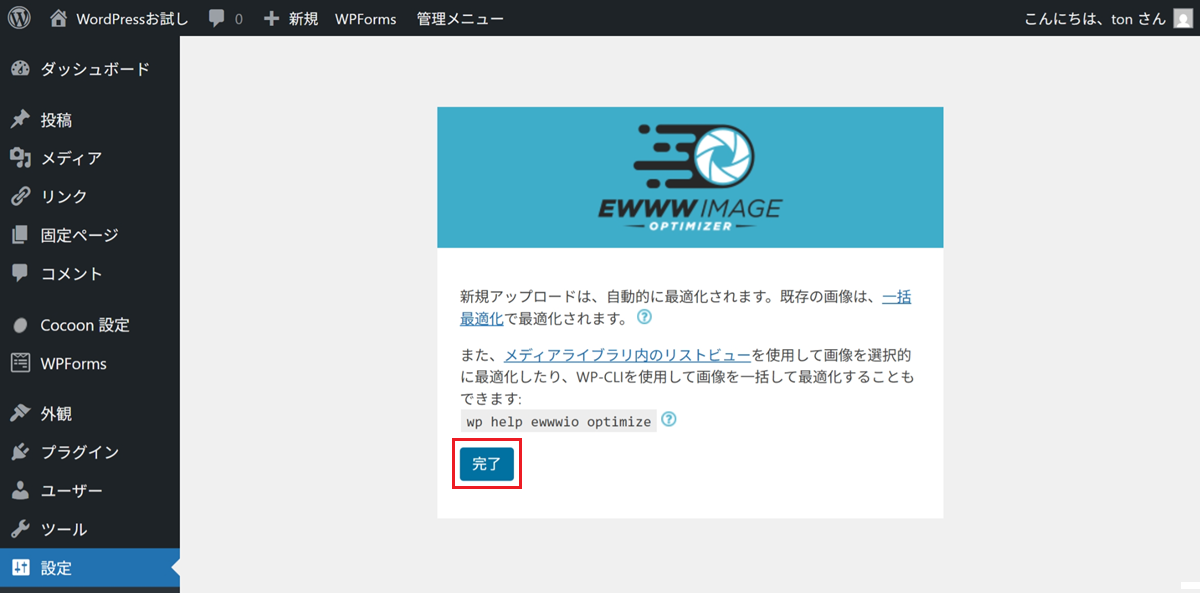The height and width of the screenshot is (593, 1200).
Task: Click the plus icon for 新規
Action: 271,19
